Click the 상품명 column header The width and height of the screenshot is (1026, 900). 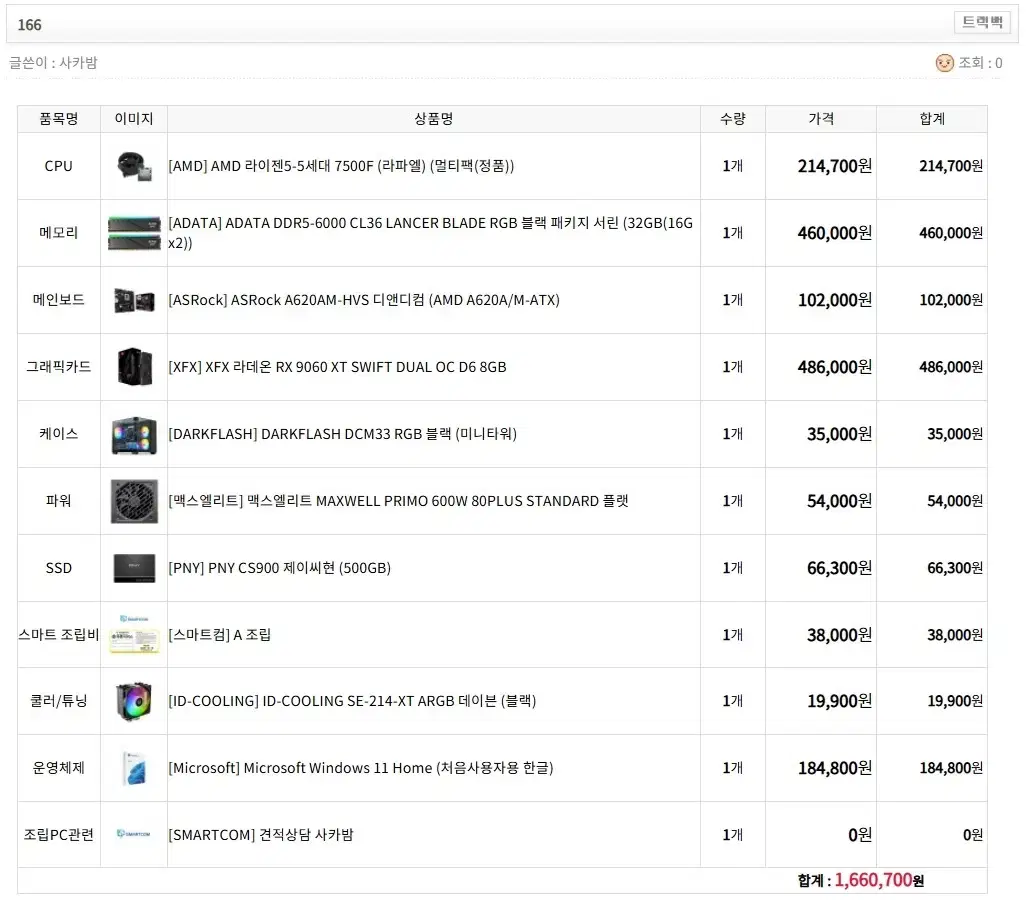(433, 118)
